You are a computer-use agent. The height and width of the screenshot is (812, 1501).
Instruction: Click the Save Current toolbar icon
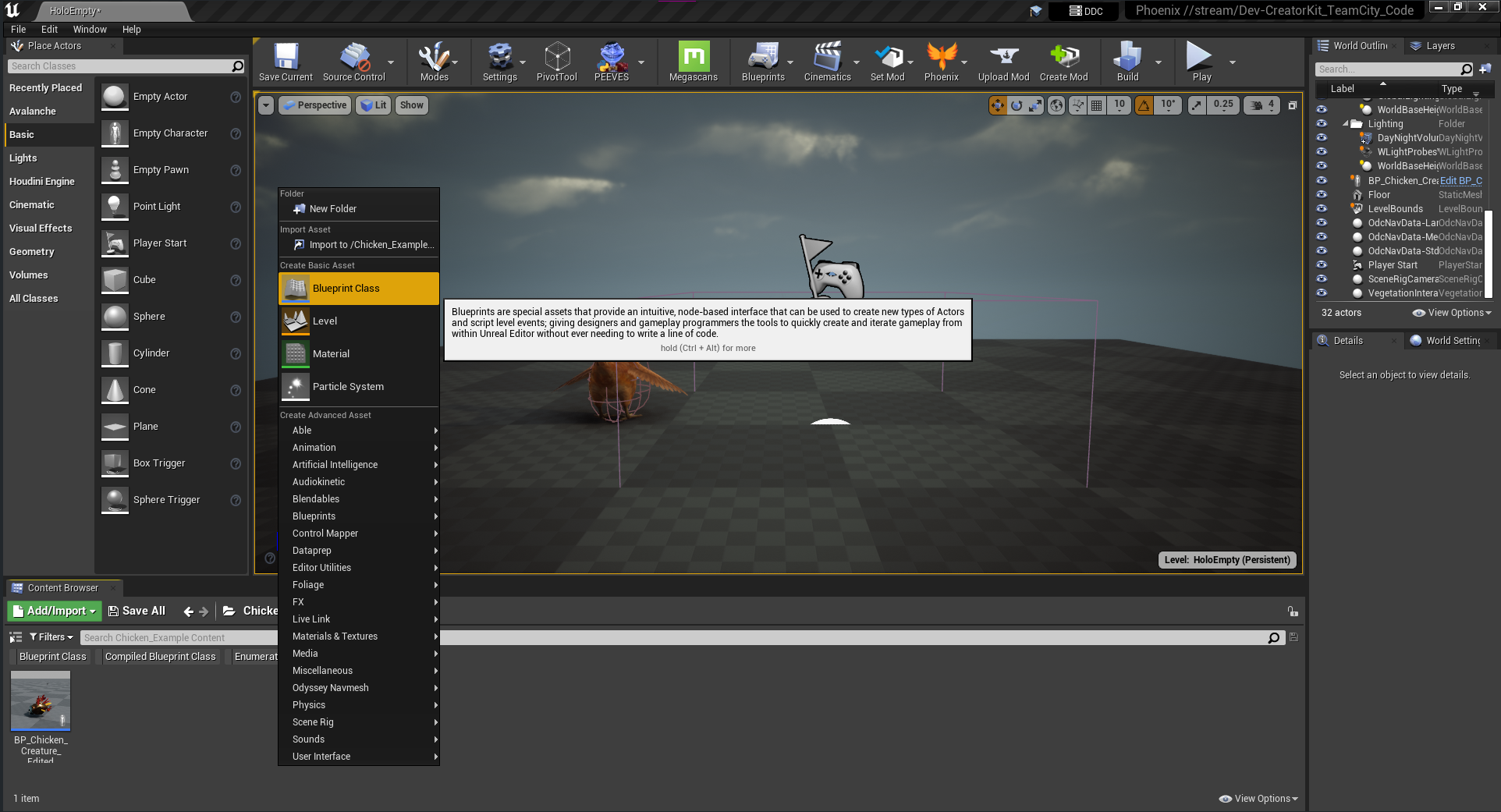click(x=286, y=62)
